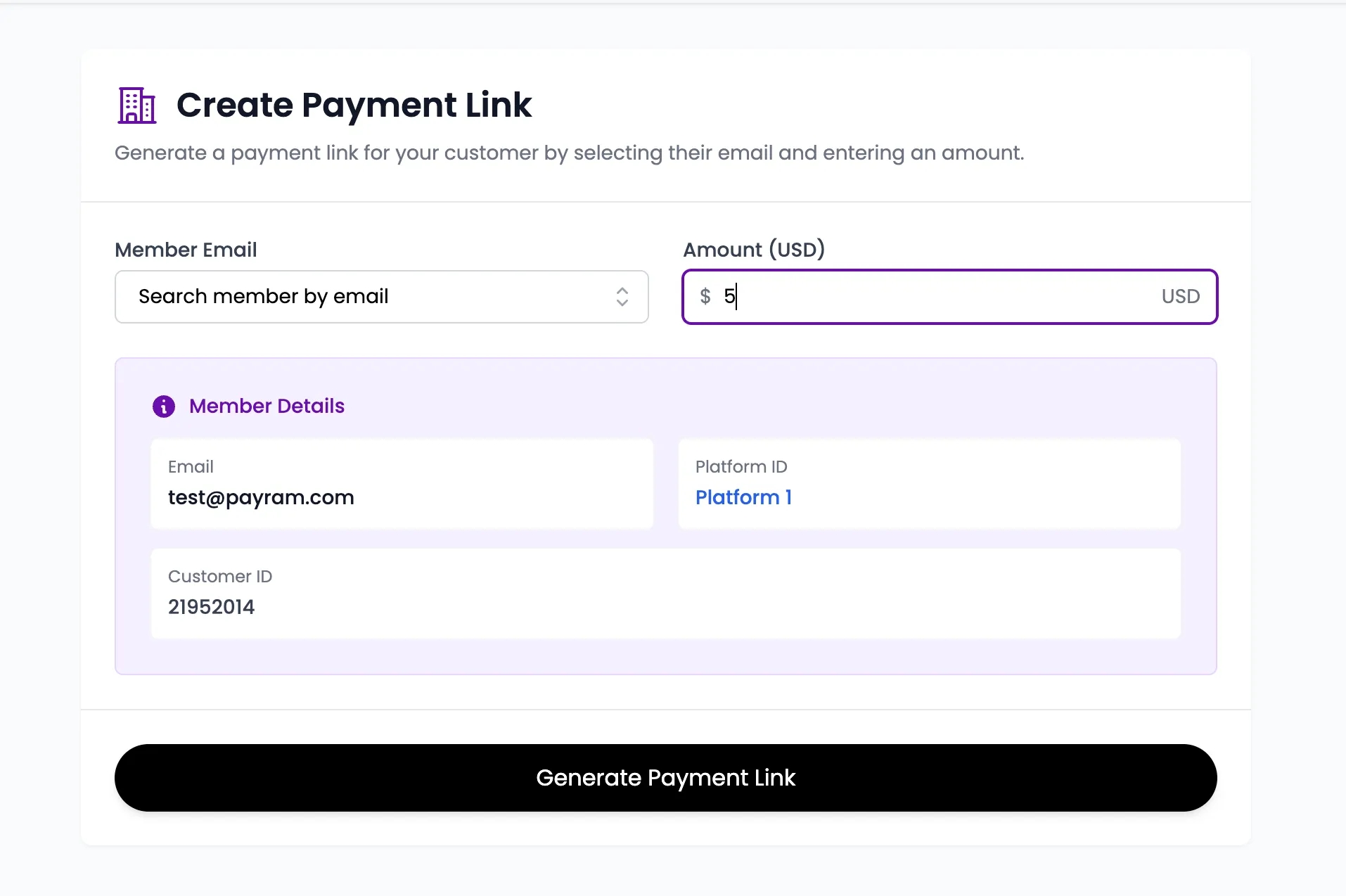Screen dimensions: 1346x896
Task: Click the payment link description subtitle
Action: (x=569, y=153)
